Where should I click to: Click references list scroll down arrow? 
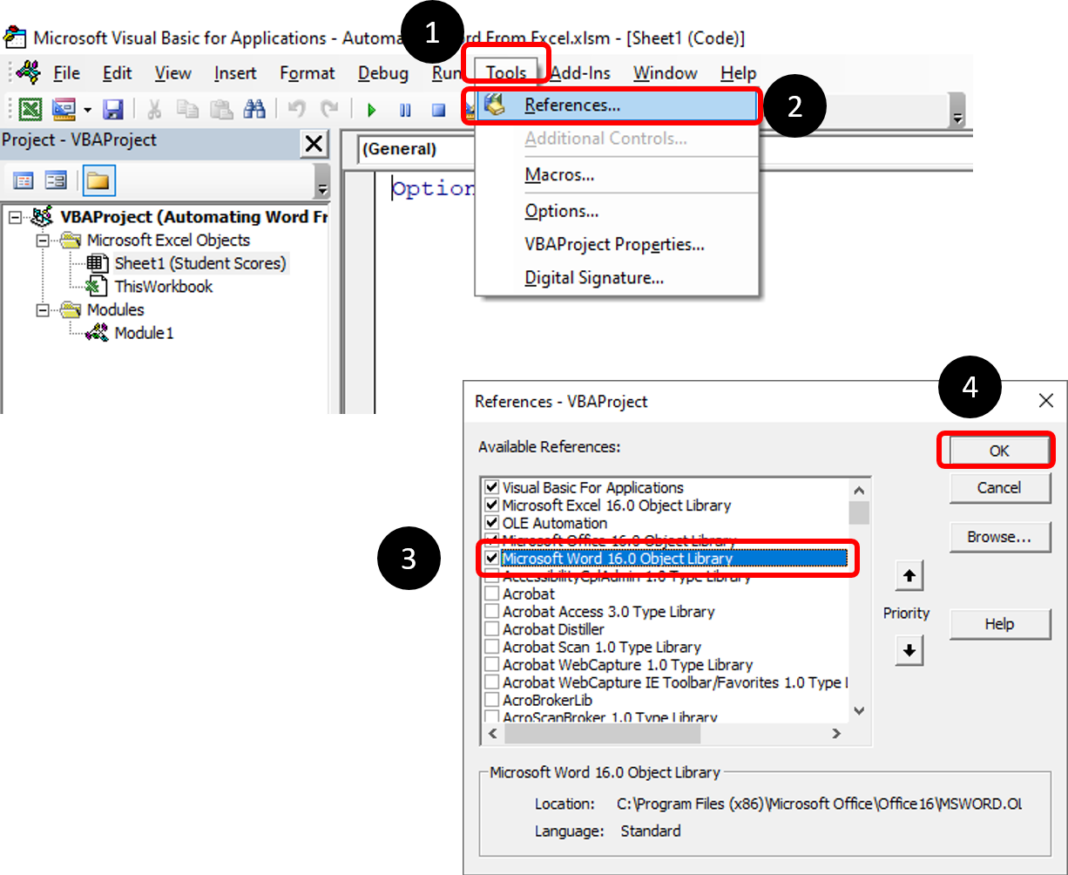[x=860, y=712]
